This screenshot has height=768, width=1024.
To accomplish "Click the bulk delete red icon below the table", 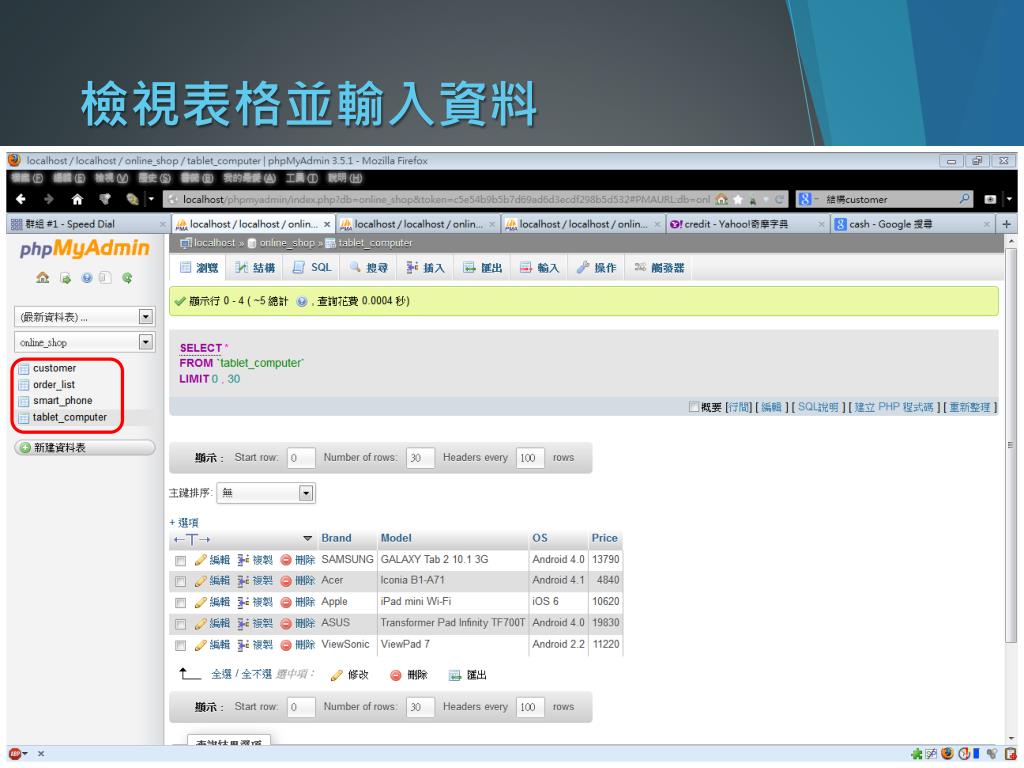I will 395,675.
